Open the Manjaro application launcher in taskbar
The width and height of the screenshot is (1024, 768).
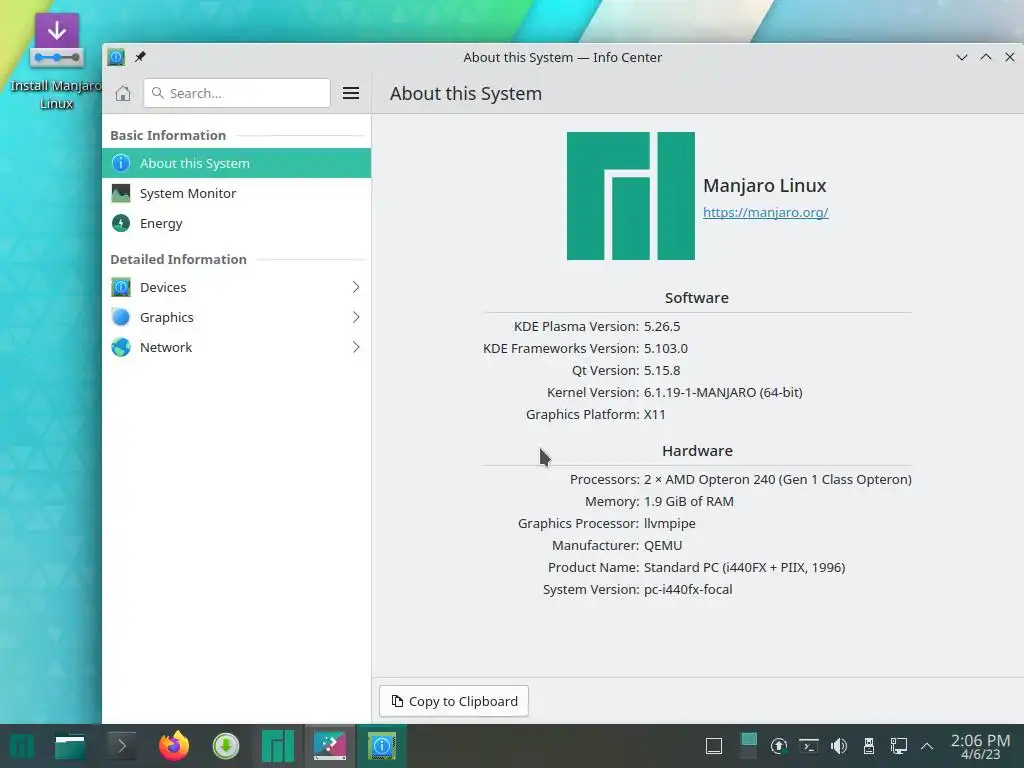pyautogui.click(x=22, y=746)
